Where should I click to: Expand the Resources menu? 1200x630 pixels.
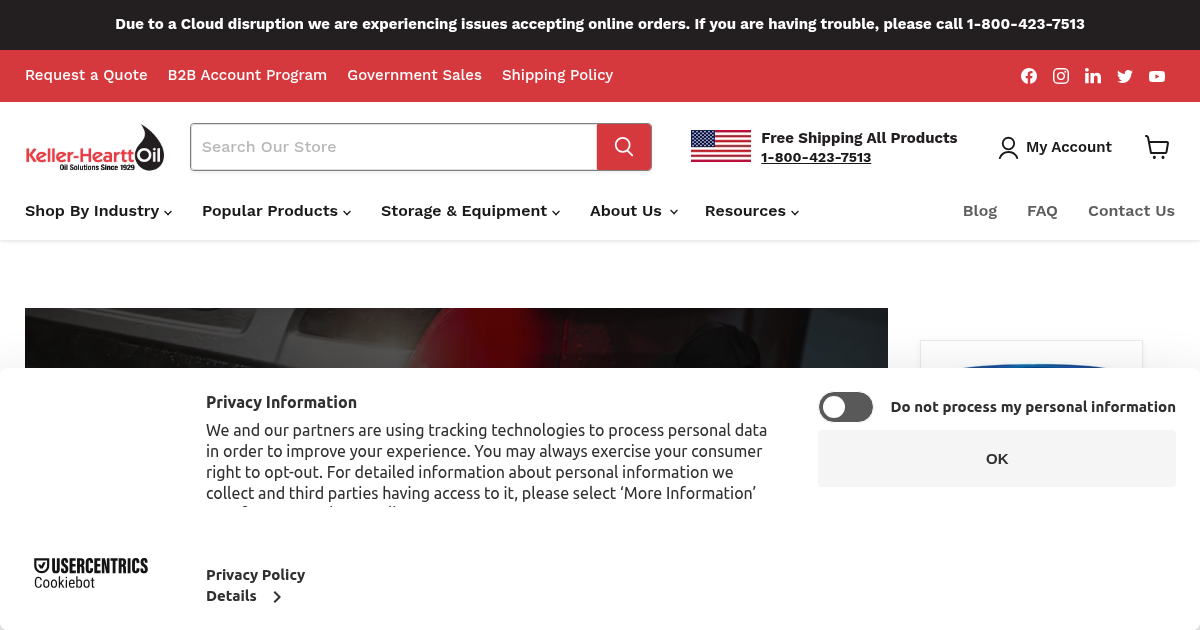pos(752,211)
